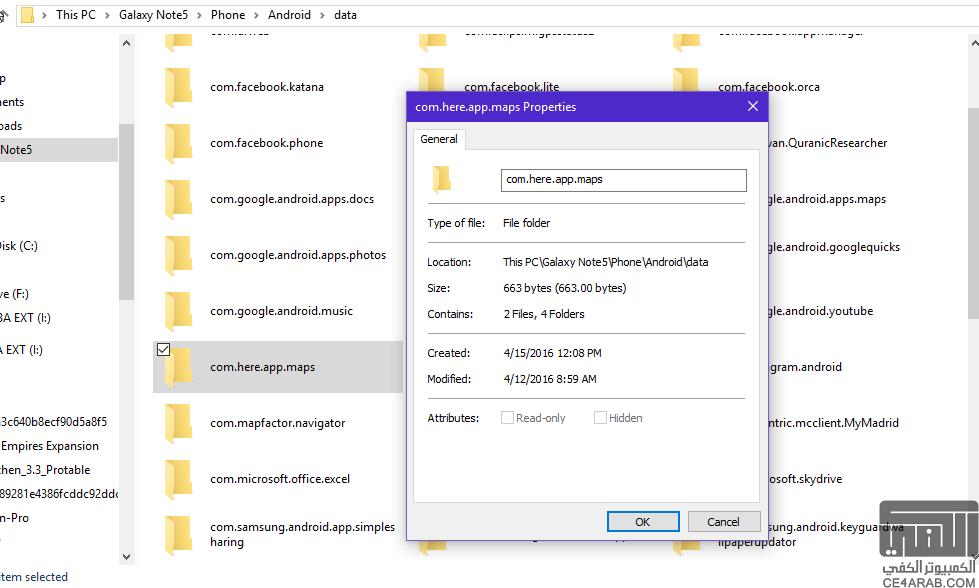This screenshot has height=588, width=979.
Task: Click the Created date '4/15/2016 12:08 PM'
Action: point(553,353)
